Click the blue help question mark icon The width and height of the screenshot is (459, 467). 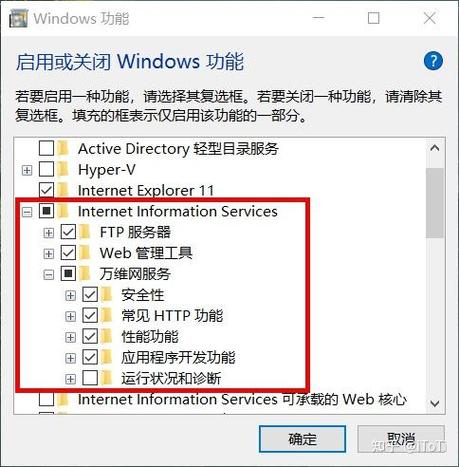tap(433, 61)
